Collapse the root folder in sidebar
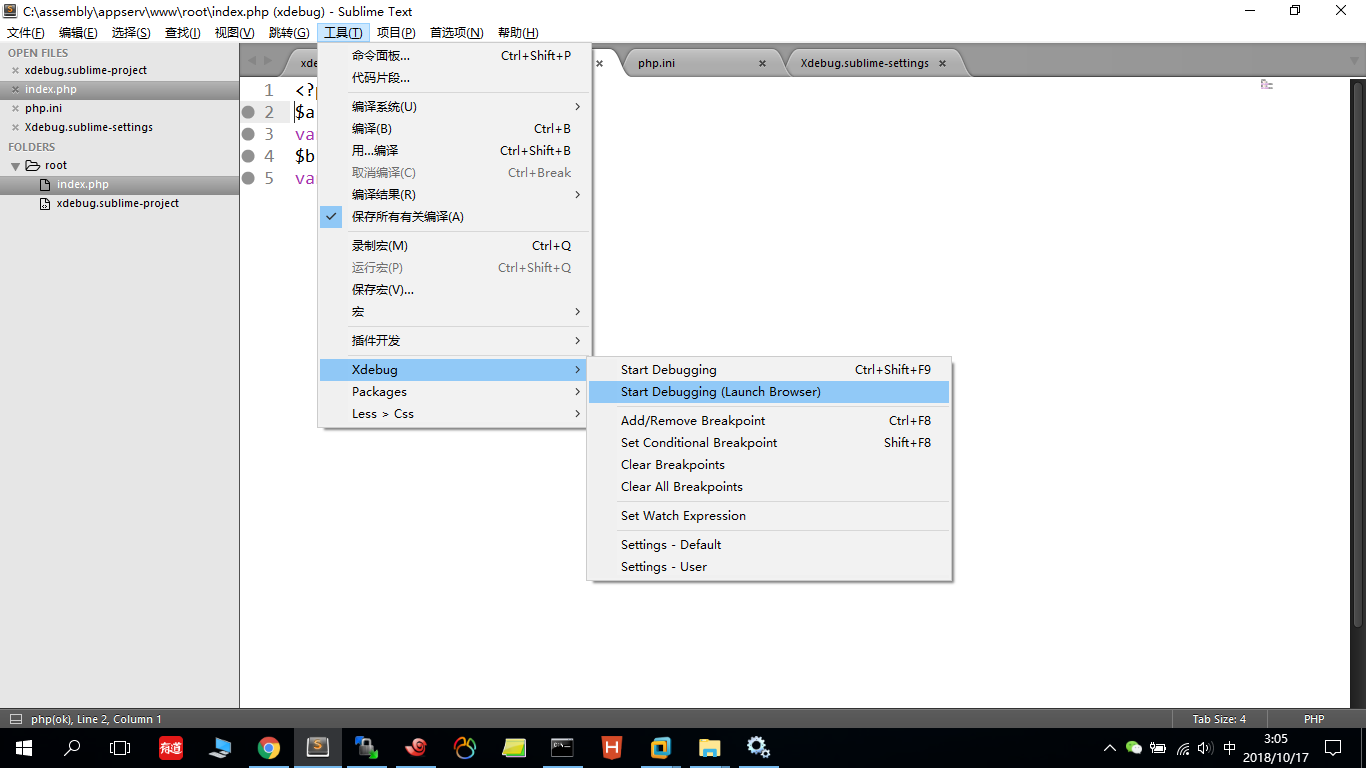 pos(15,166)
